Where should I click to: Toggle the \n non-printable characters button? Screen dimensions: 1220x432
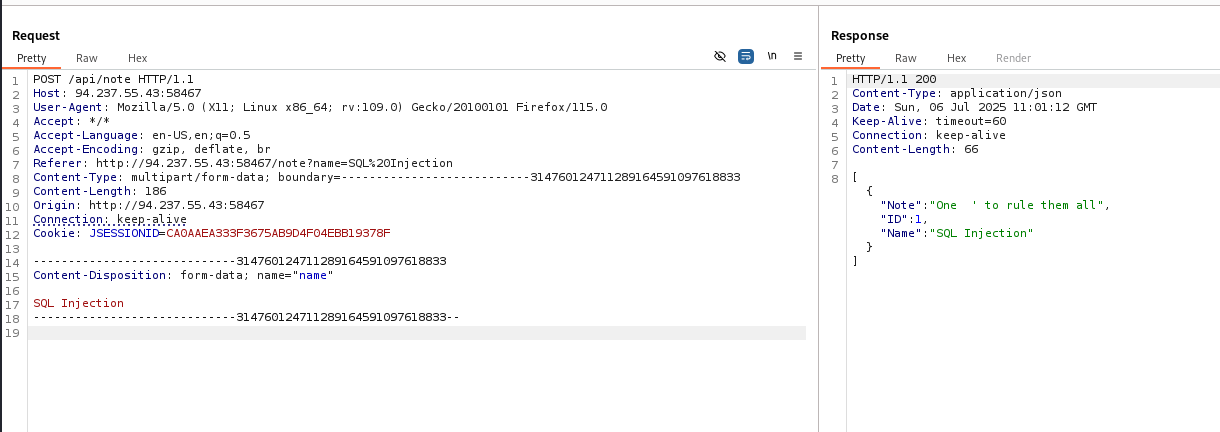coord(772,56)
